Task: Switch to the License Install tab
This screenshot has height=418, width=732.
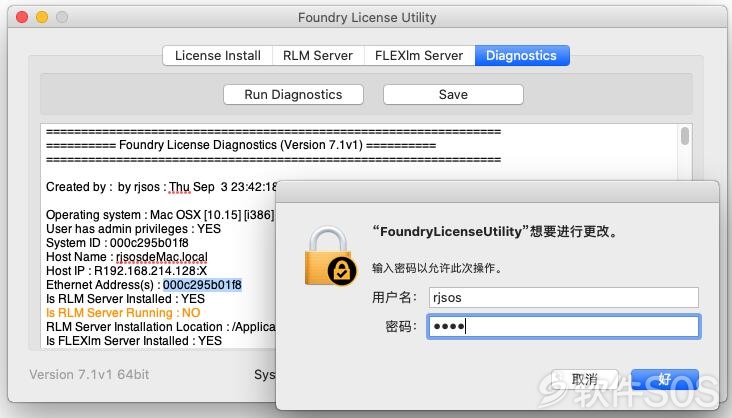Action: point(218,56)
